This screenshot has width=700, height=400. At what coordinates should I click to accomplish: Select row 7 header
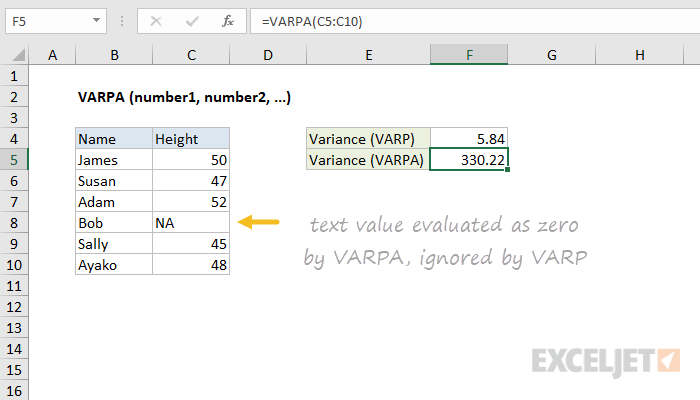click(x=14, y=202)
